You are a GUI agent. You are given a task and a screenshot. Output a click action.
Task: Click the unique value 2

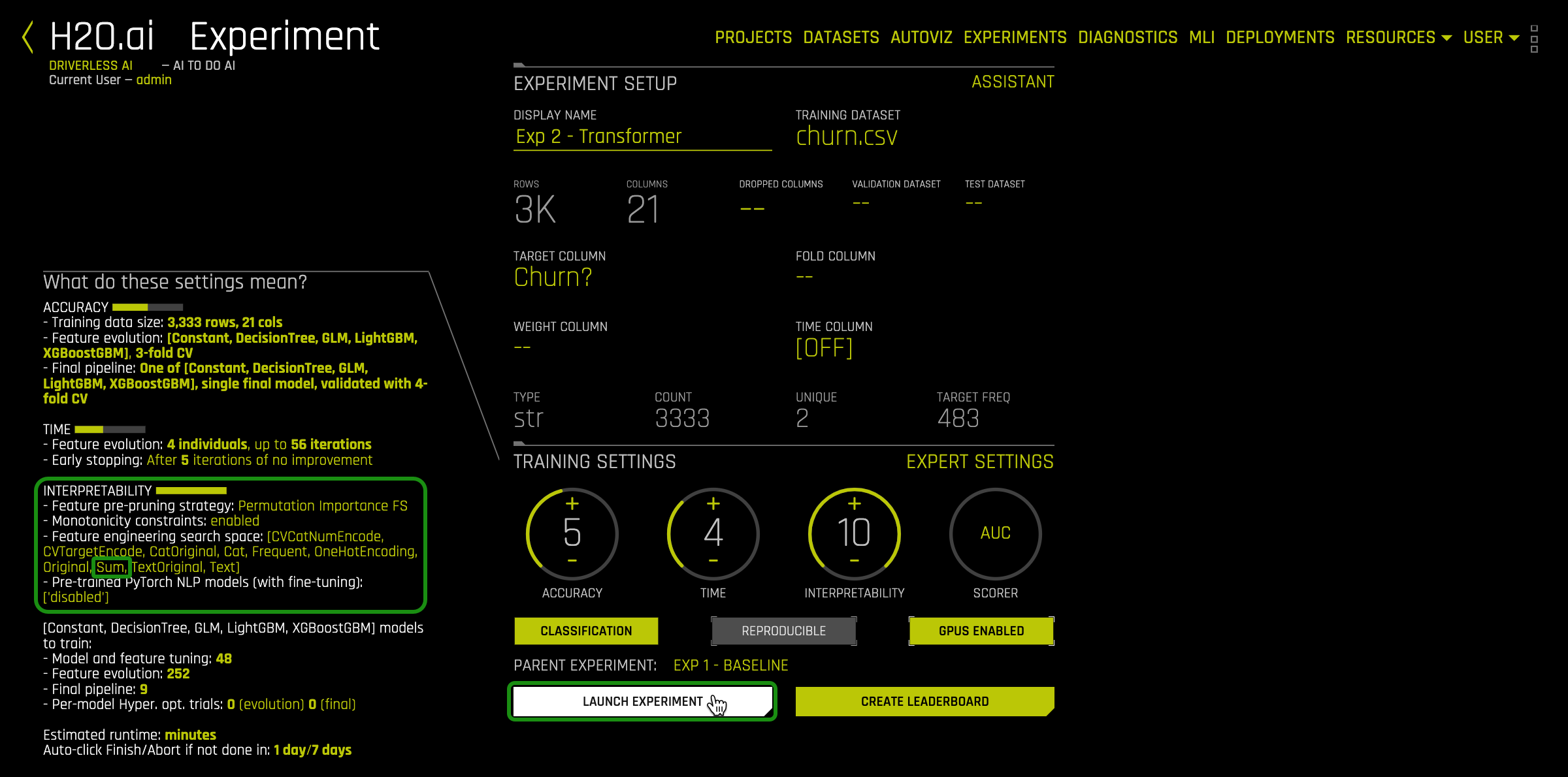click(802, 418)
